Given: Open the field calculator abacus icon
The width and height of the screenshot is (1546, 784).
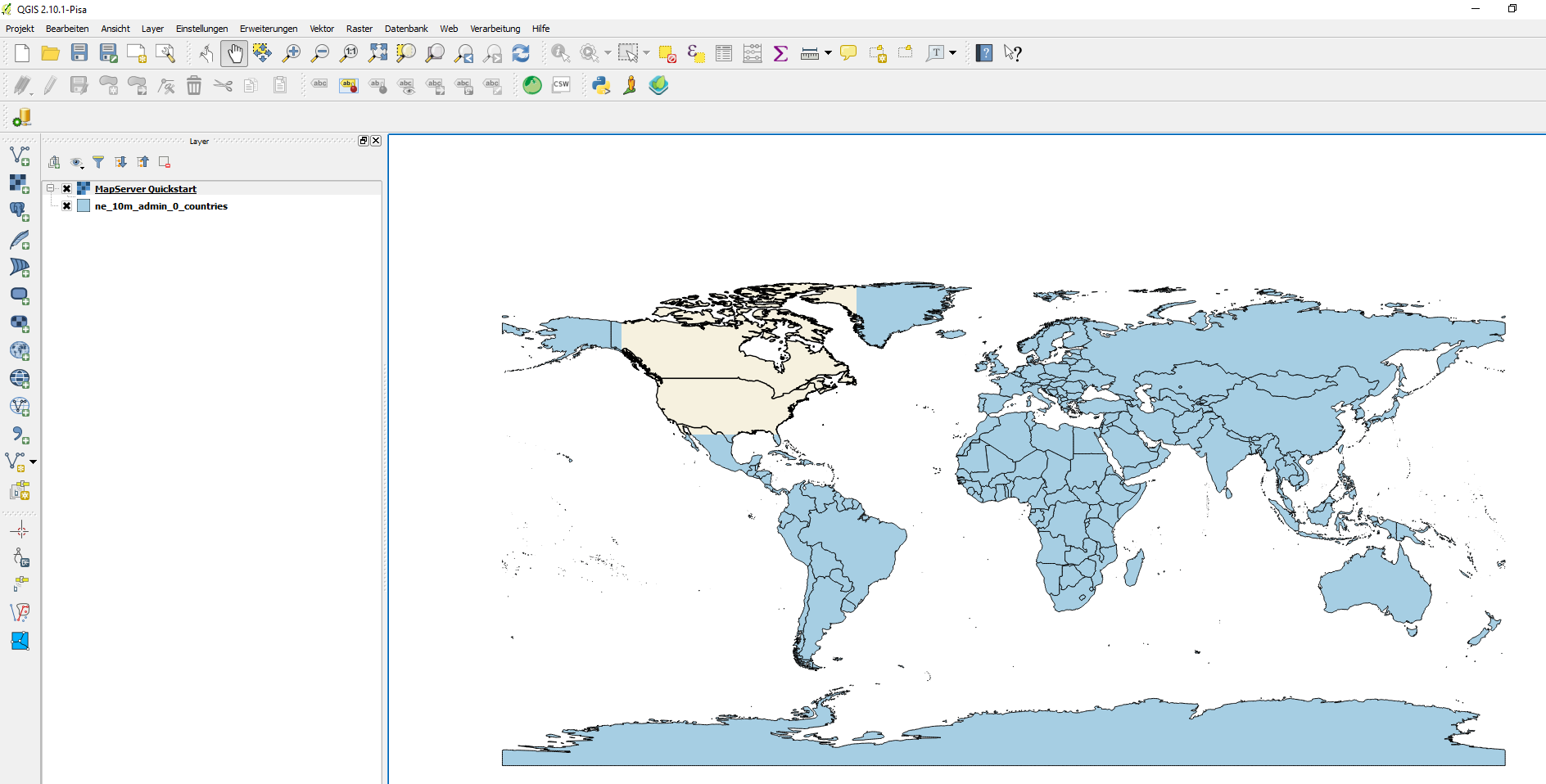Looking at the screenshot, I should (753, 53).
